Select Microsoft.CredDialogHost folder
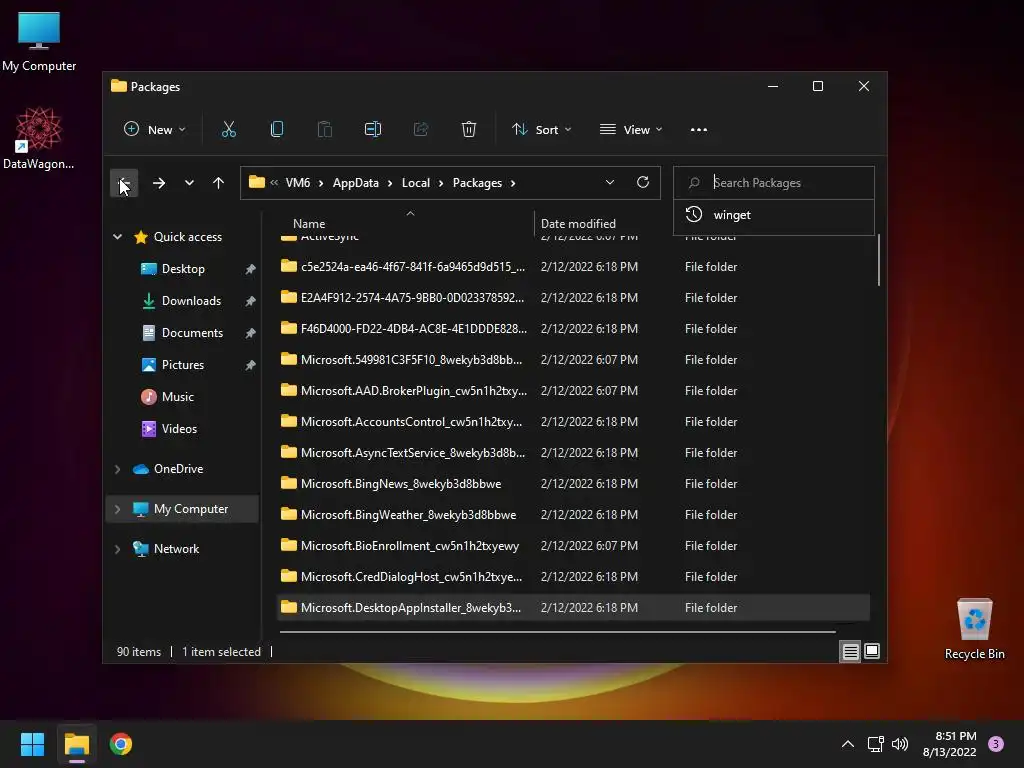The height and width of the screenshot is (768, 1024). [x=573, y=577]
